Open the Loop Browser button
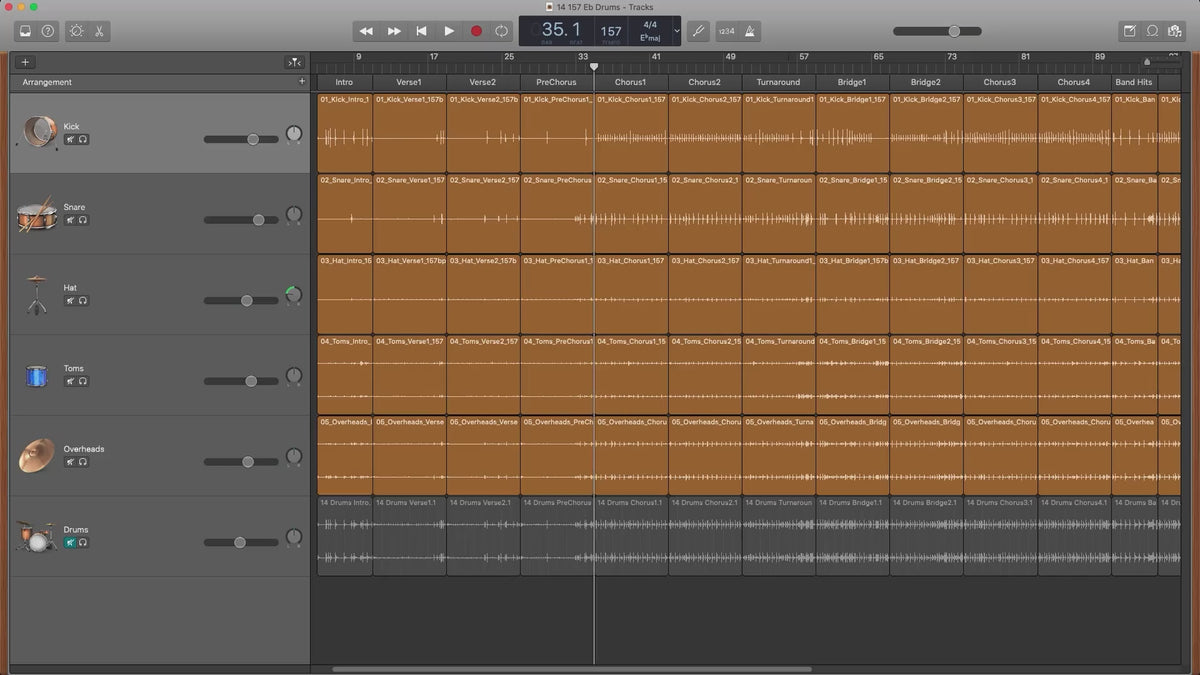The image size is (1200, 675). coord(1152,31)
